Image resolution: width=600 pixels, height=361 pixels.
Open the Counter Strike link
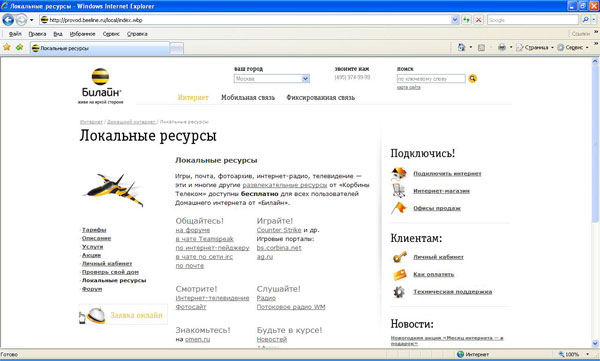(279, 230)
